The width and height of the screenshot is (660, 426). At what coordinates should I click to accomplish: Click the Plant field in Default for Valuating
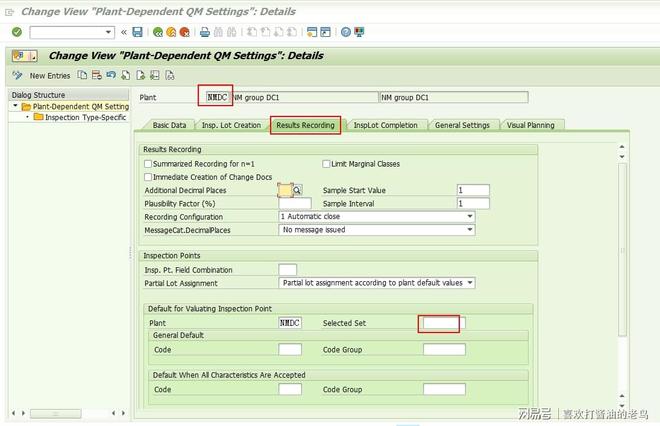(x=290, y=323)
